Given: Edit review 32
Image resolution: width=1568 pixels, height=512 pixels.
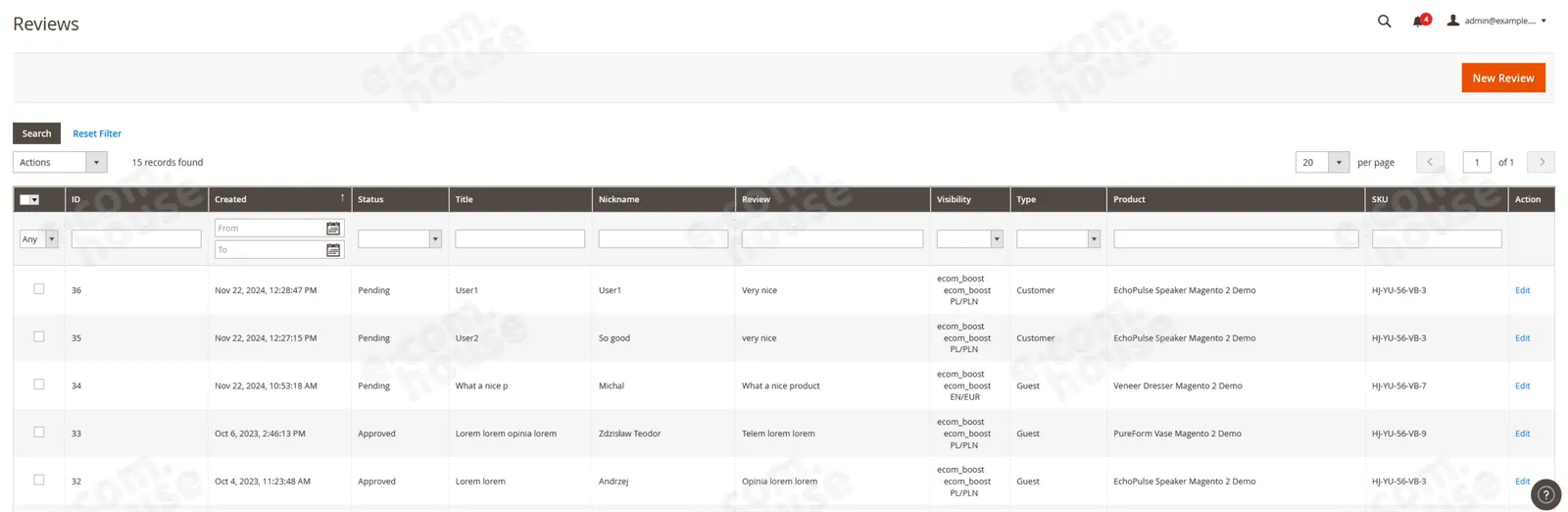Looking at the screenshot, I should 1522,481.
